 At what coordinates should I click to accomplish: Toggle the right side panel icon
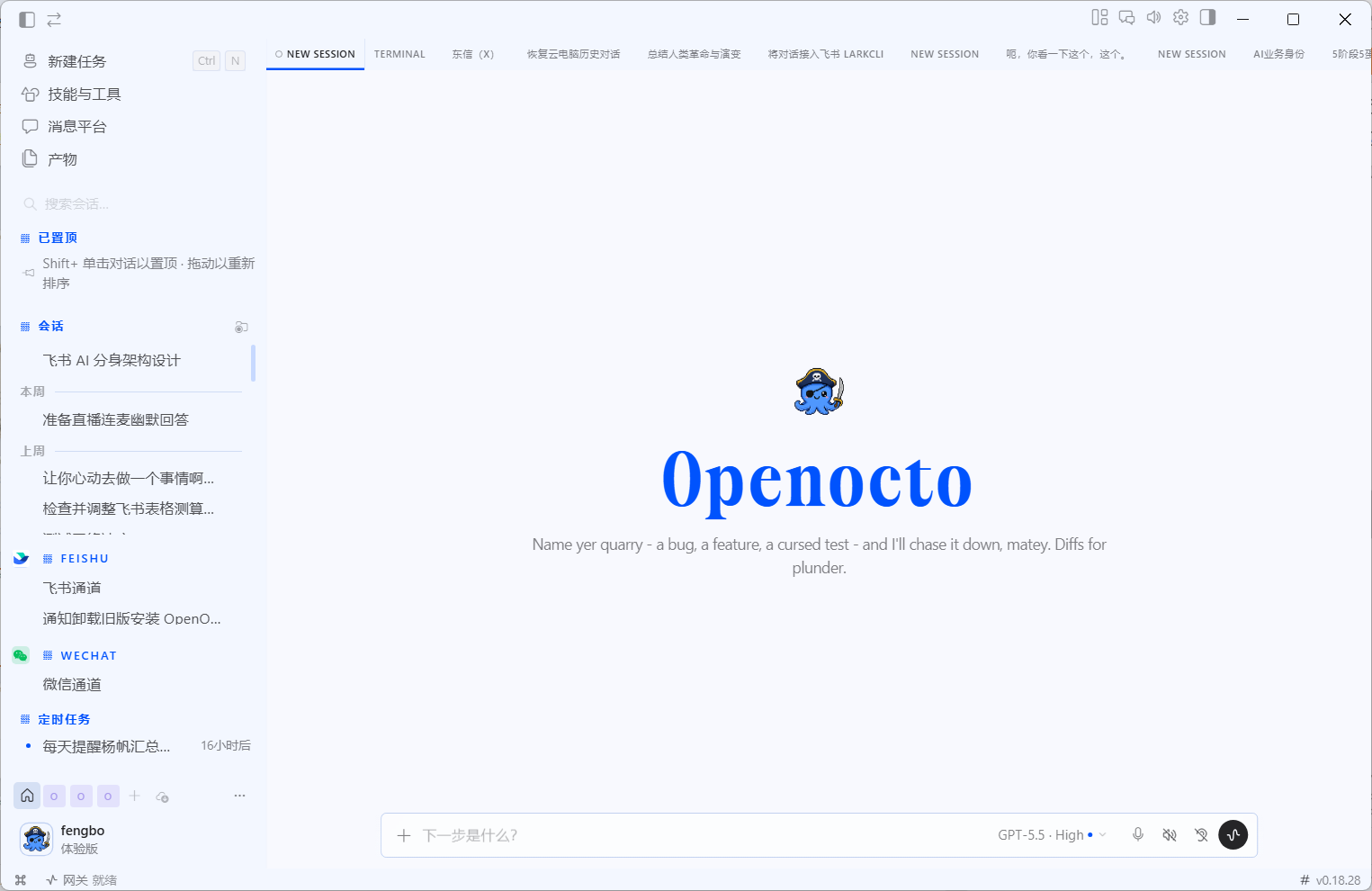pos(1208,17)
